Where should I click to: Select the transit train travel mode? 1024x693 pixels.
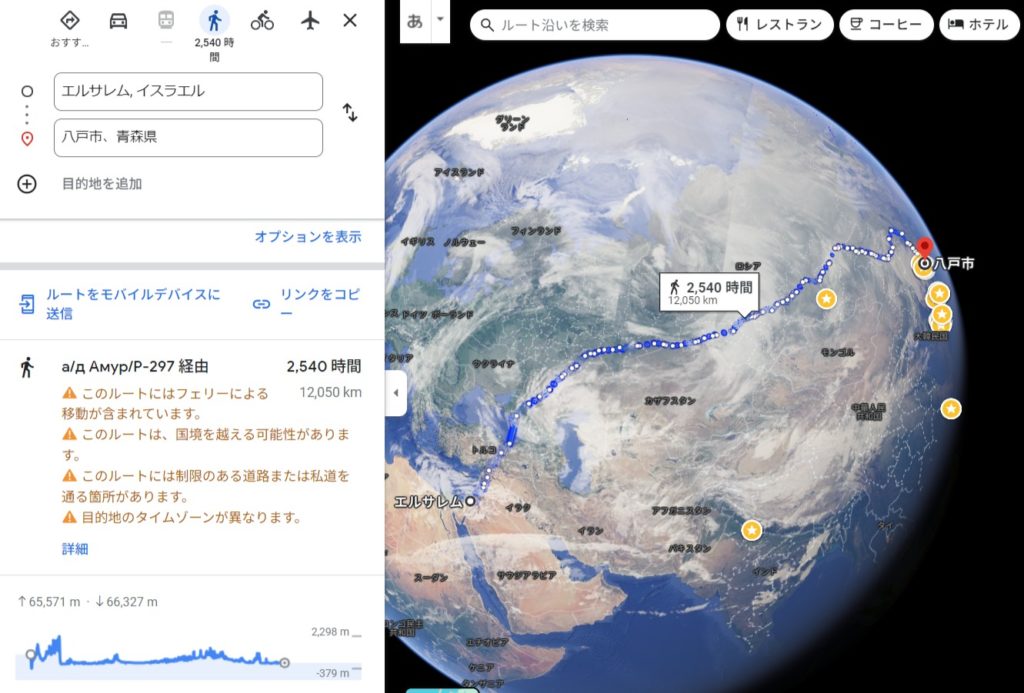pyautogui.click(x=166, y=21)
